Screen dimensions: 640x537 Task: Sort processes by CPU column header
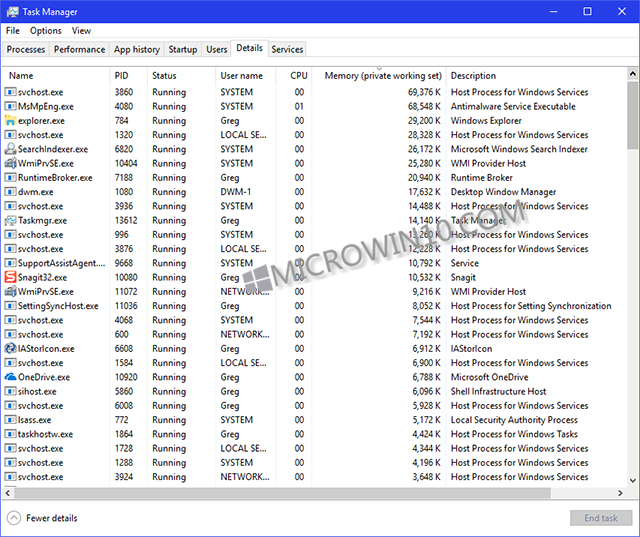point(298,76)
